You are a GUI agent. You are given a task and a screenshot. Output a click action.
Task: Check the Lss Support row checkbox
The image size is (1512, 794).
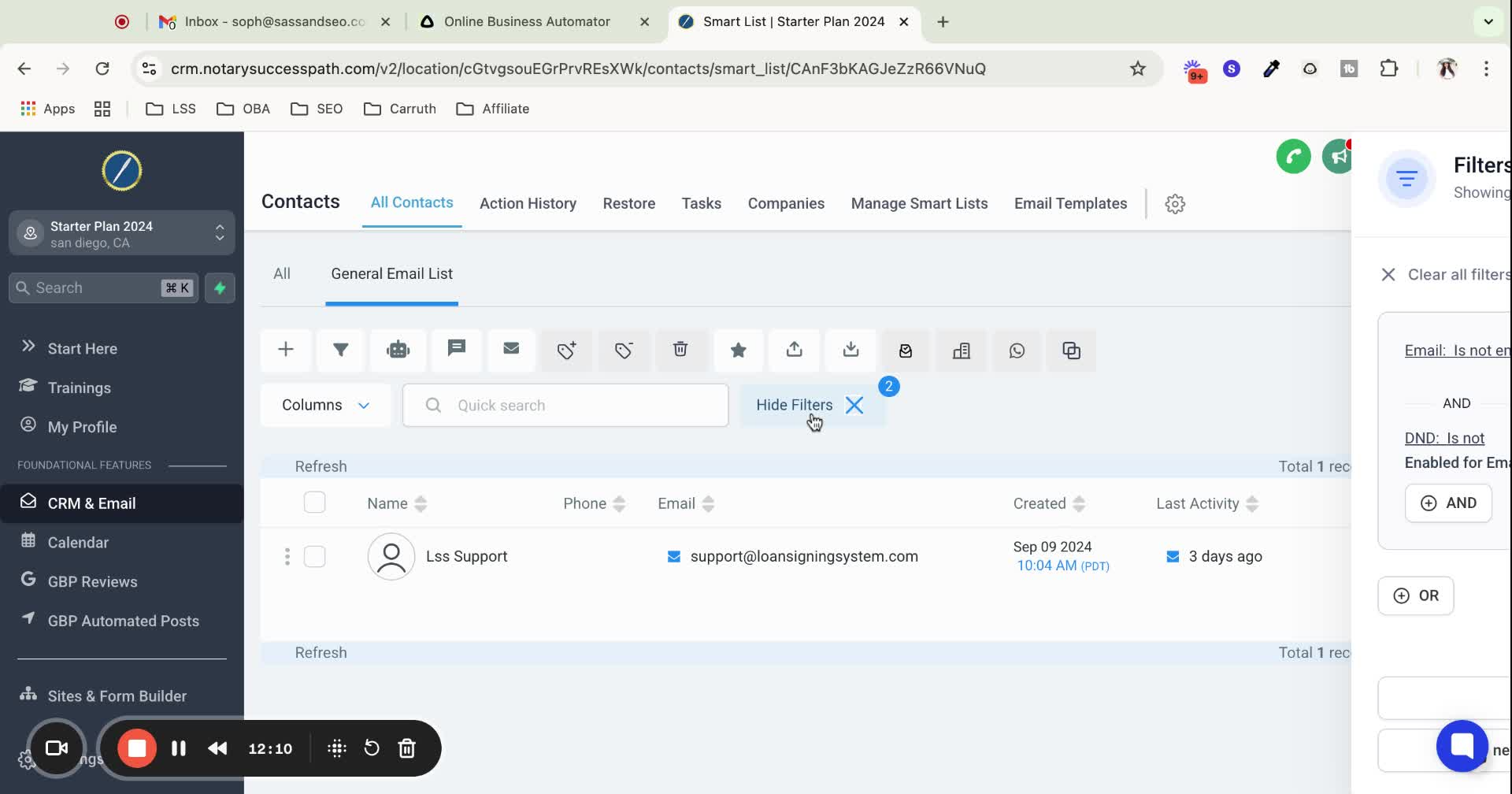click(x=314, y=556)
